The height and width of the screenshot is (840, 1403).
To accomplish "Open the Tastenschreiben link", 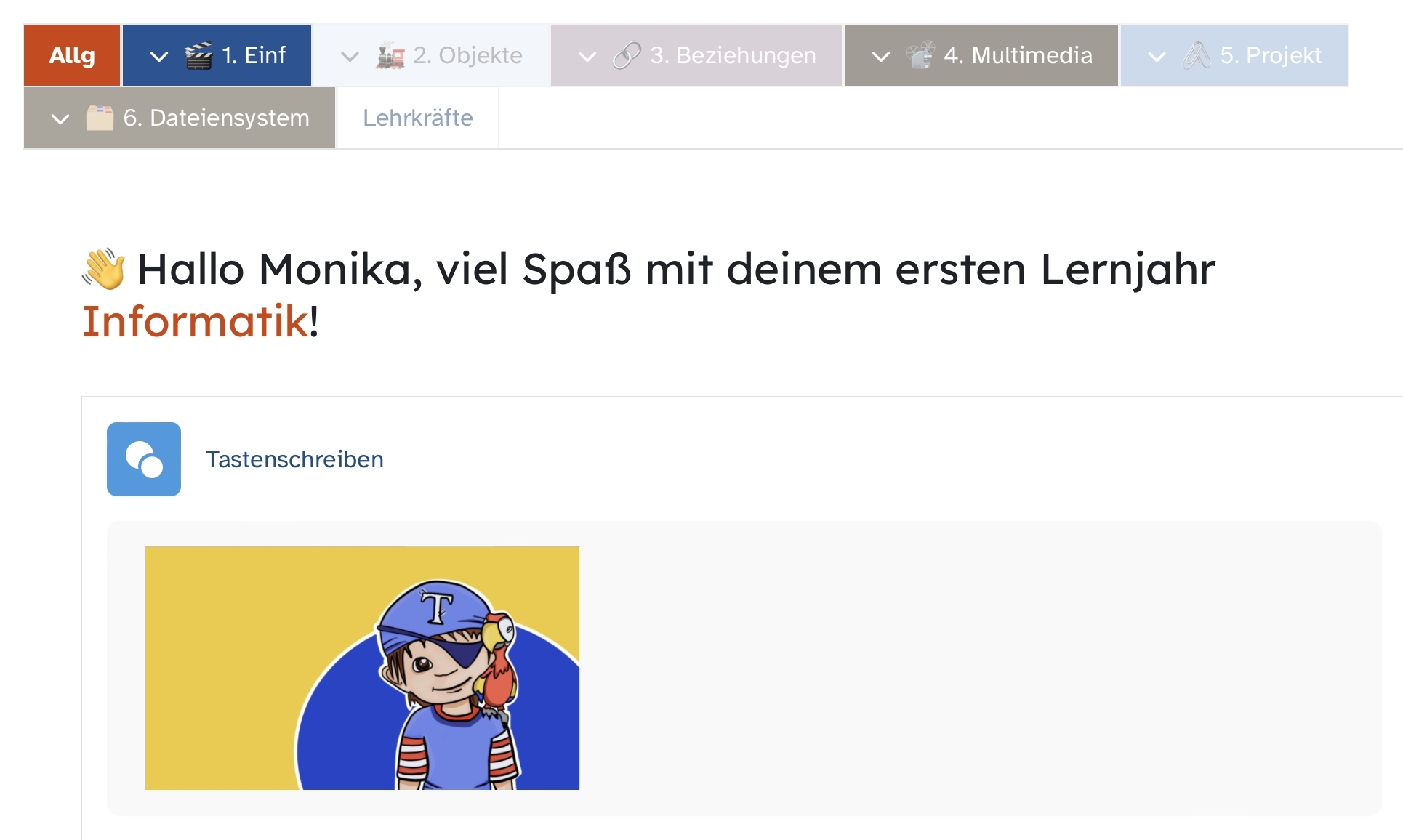I will tap(294, 459).
